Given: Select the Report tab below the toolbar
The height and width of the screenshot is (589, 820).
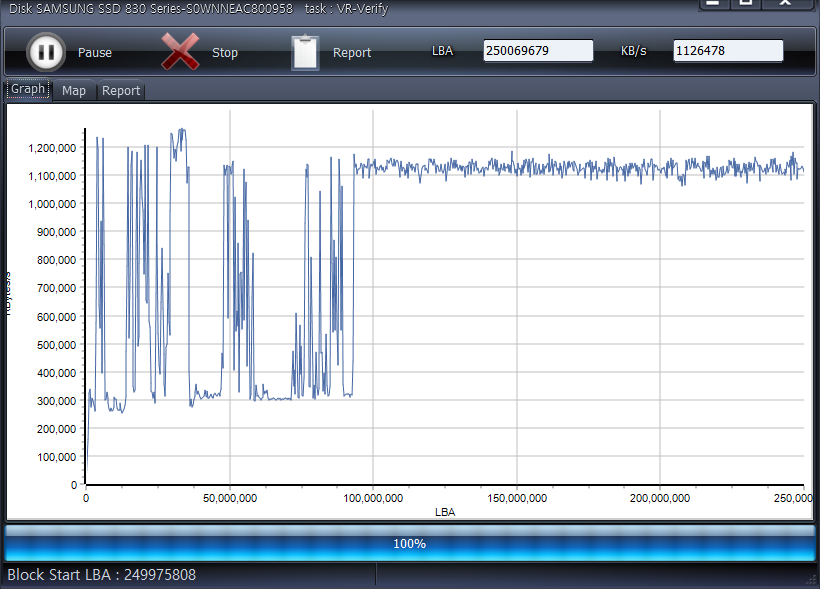Looking at the screenshot, I should coord(121,91).
